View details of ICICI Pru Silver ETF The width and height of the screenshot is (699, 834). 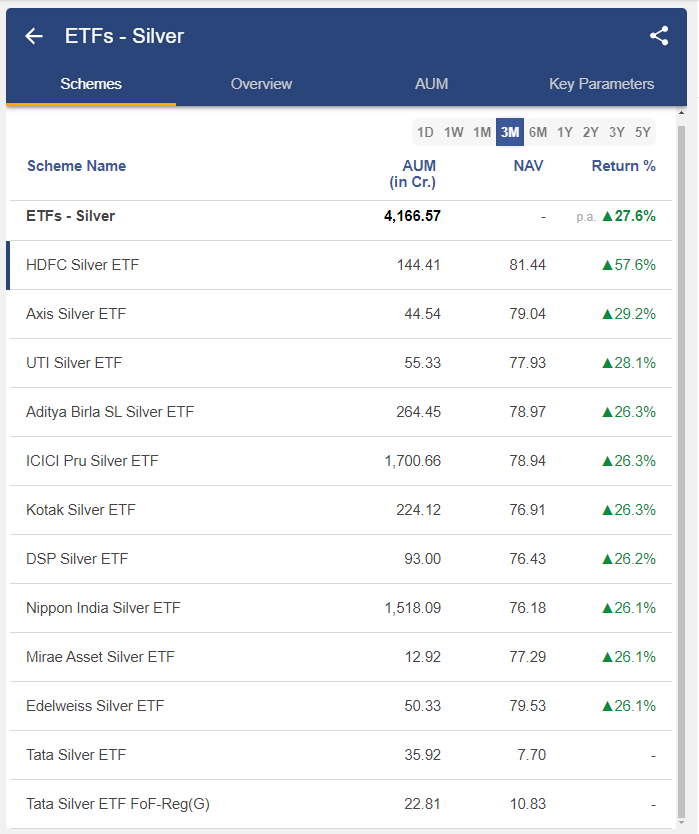pos(96,461)
